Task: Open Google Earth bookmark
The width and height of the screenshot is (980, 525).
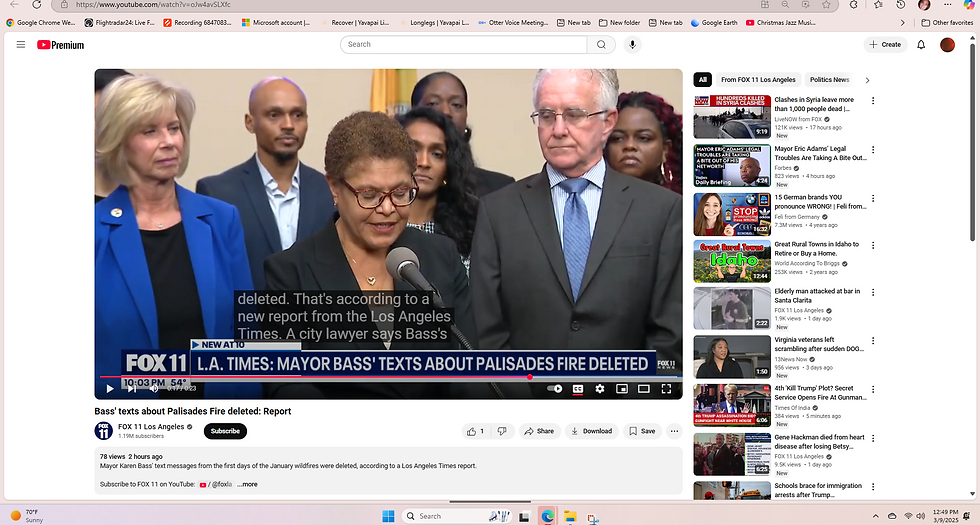Action: pyautogui.click(x=714, y=22)
